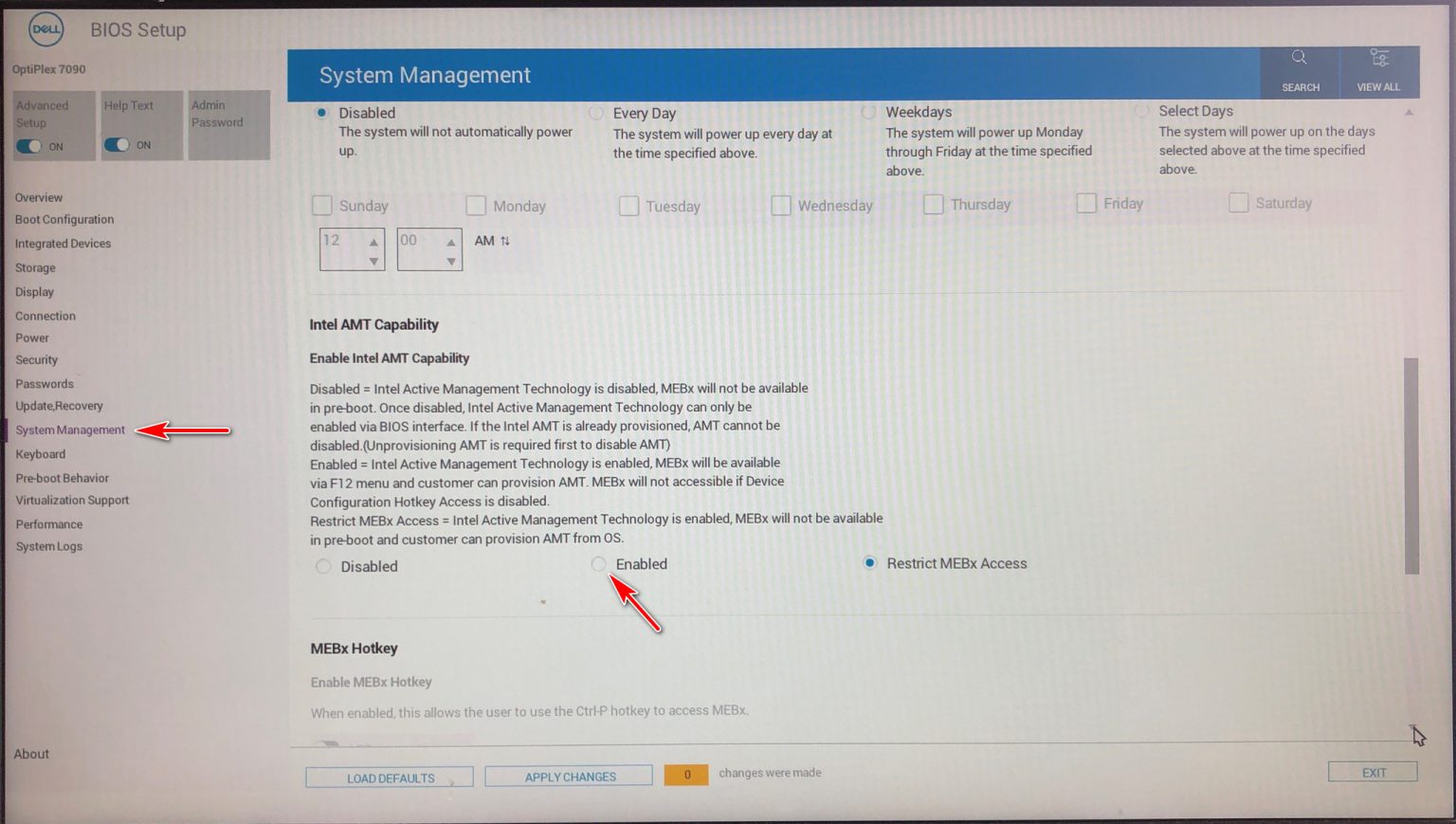This screenshot has height=824, width=1456.
Task: Select Restrict MEBx Access option
Action: 870,562
